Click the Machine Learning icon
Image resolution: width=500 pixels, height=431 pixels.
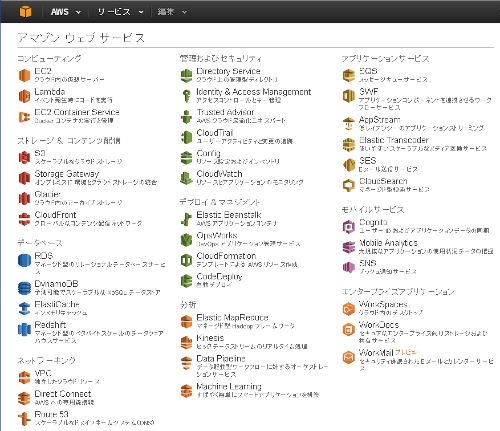(186, 391)
